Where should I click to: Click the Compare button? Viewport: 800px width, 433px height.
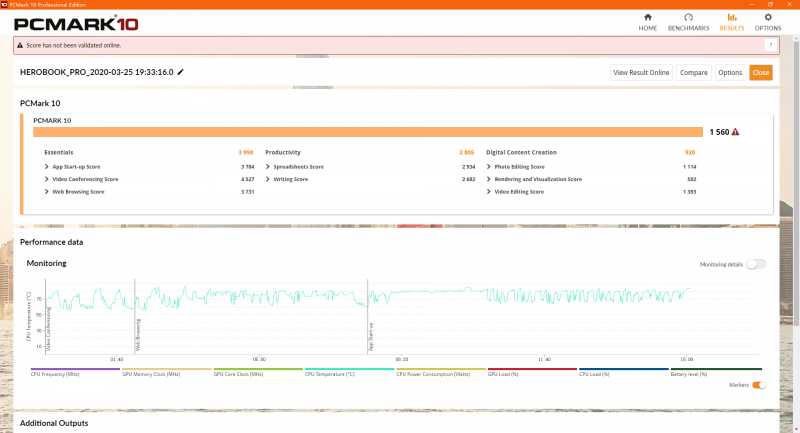pos(693,72)
